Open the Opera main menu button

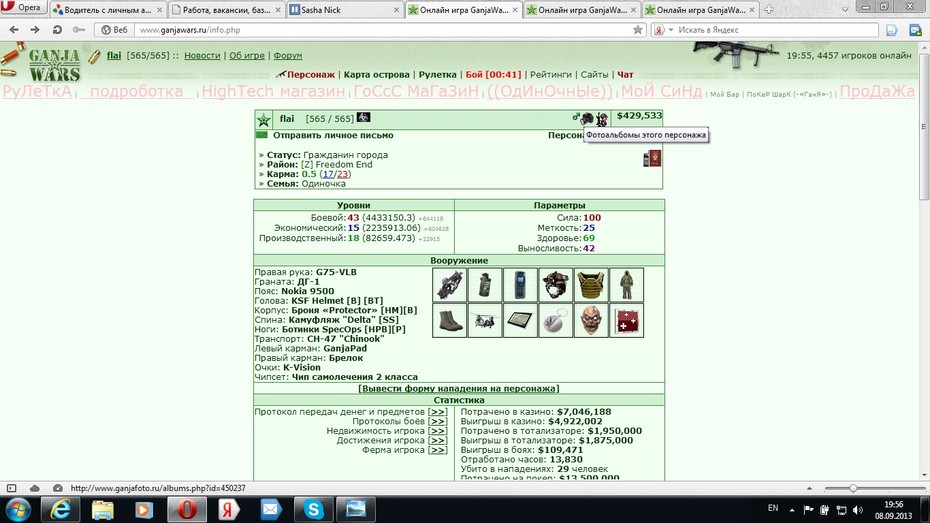22,8
